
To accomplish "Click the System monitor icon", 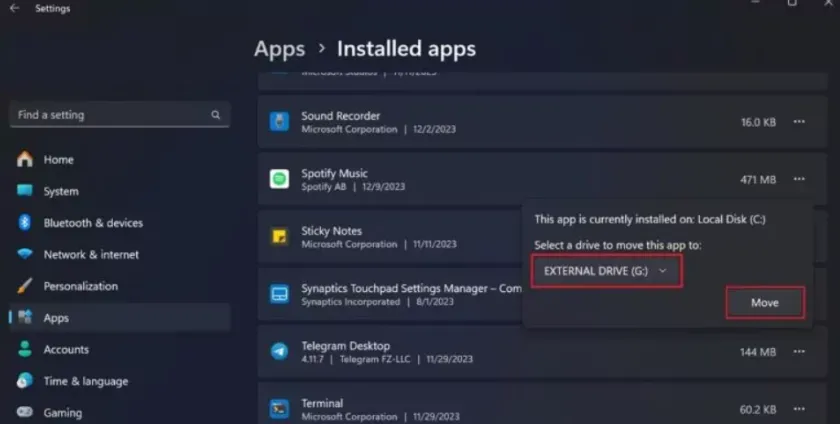I will click(x=25, y=191).
